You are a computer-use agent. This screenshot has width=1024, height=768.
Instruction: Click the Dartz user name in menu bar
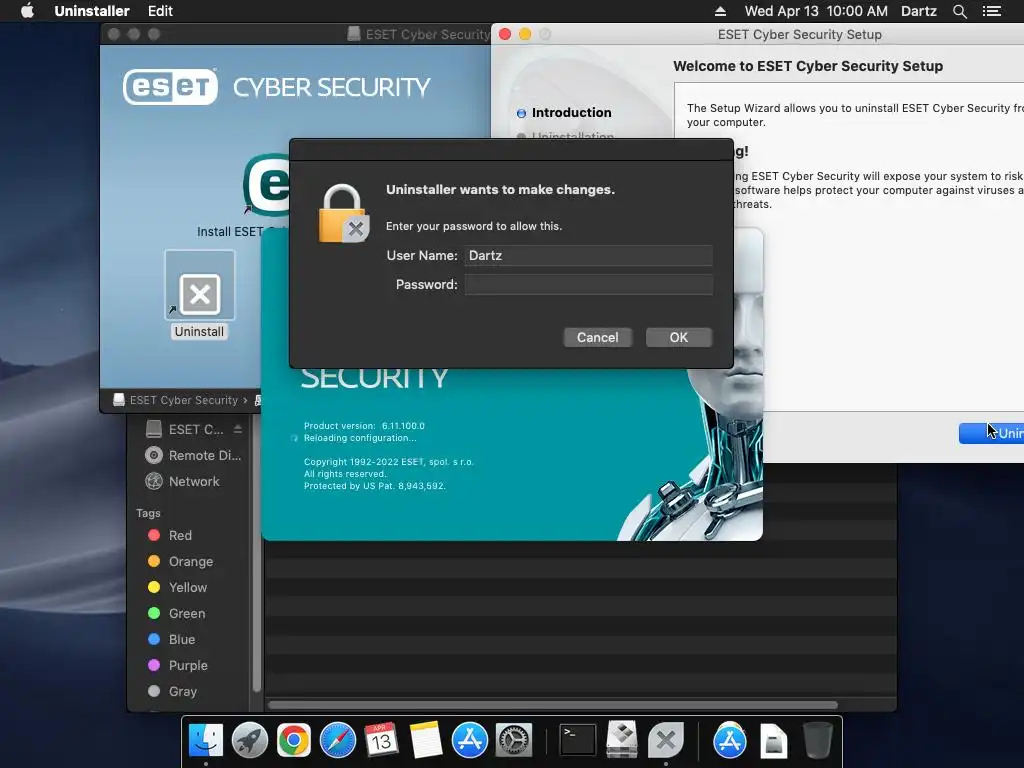click(x=918, y=11)
